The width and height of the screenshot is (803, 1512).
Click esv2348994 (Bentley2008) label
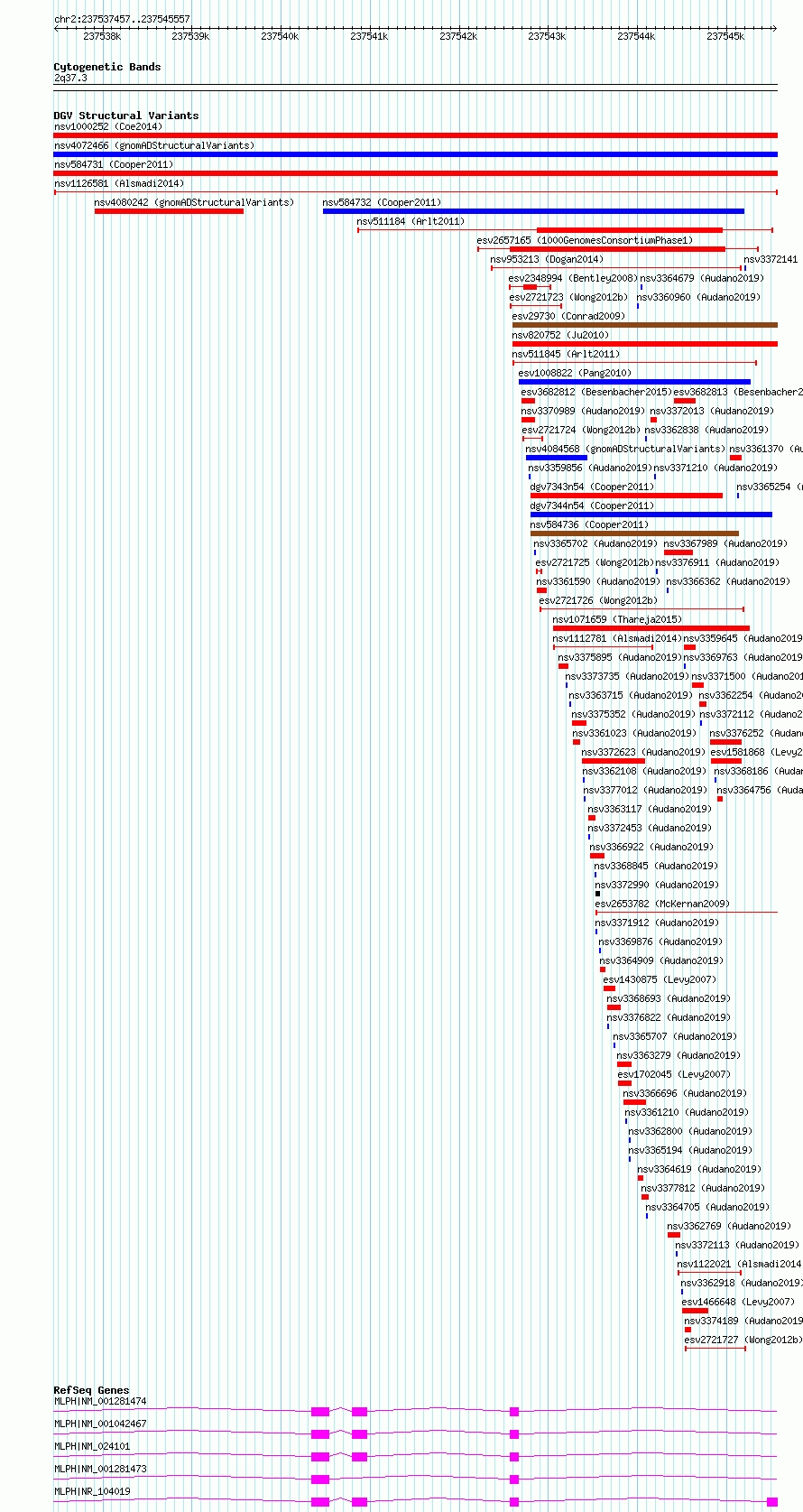573,278
